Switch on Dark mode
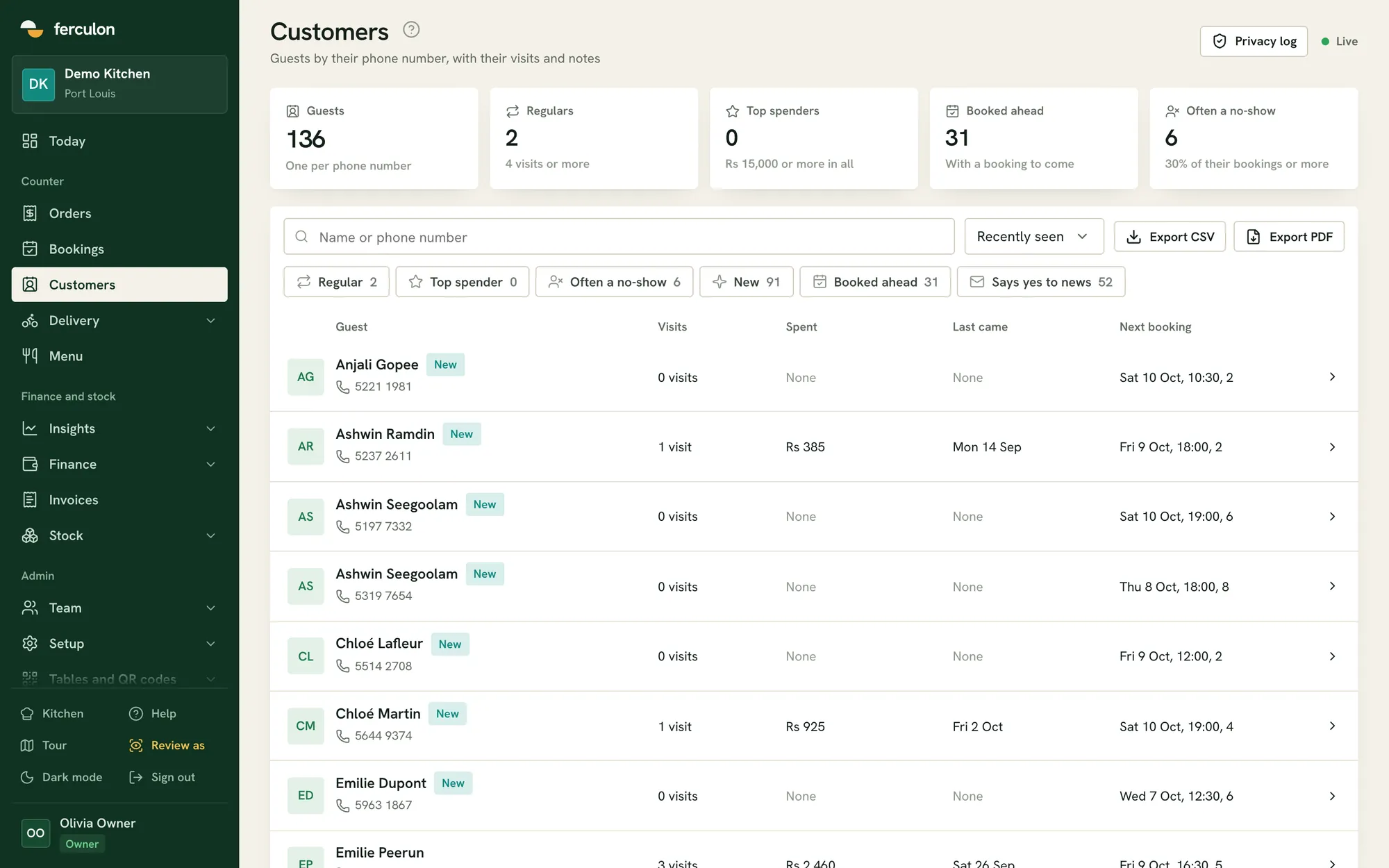The image size is (1389, 868). click(61, 778)
